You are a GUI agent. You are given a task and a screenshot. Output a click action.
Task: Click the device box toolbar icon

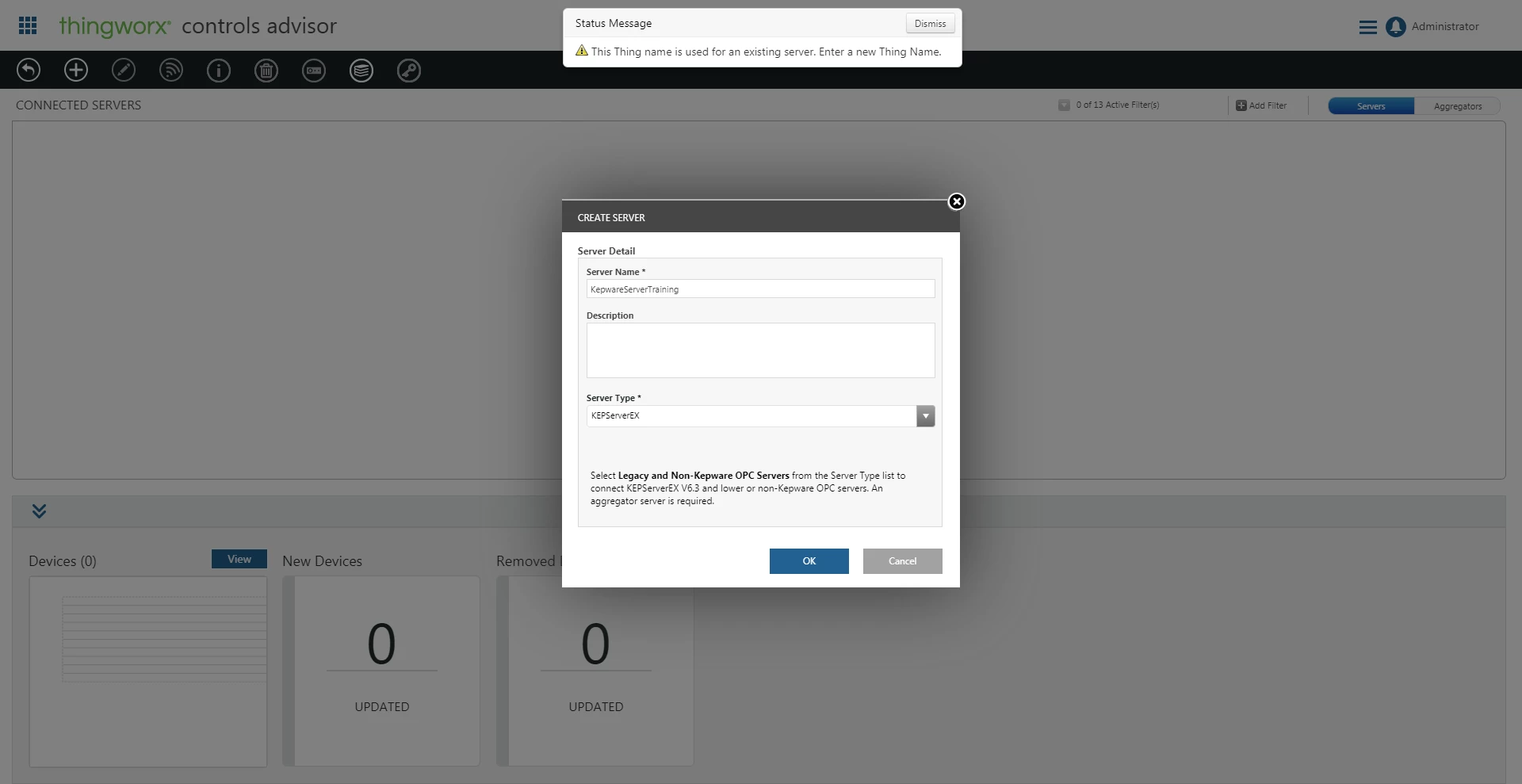coord(314,70)
